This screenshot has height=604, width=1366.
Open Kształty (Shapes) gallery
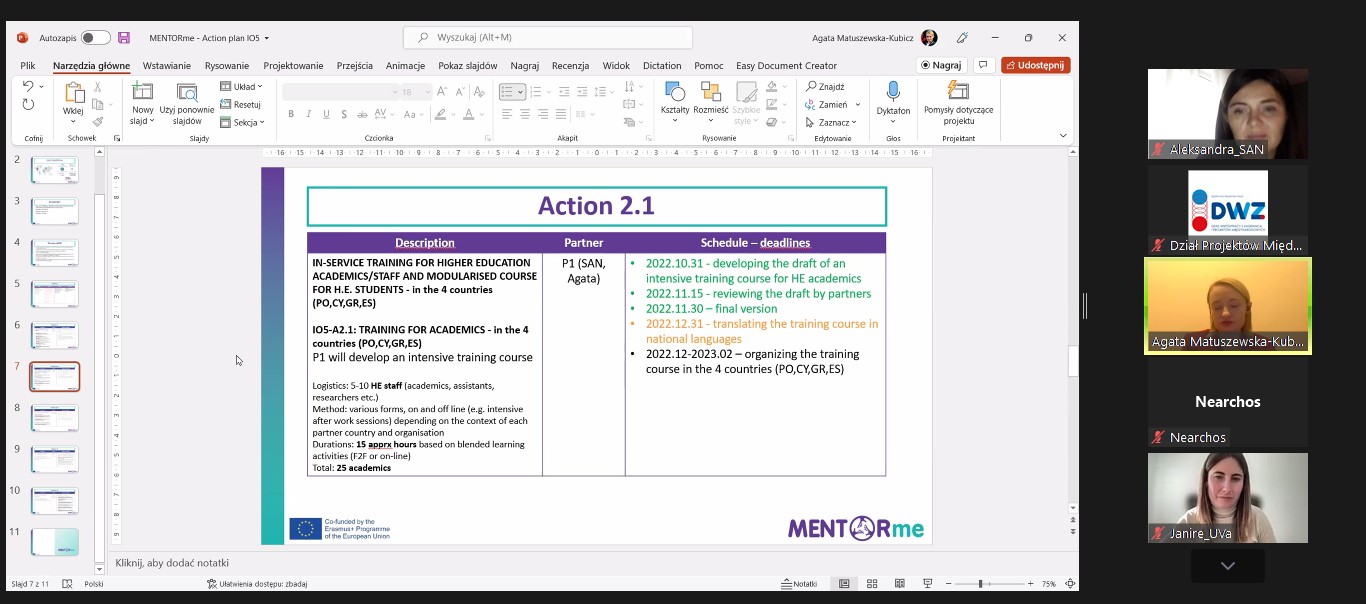pos(675,102)
